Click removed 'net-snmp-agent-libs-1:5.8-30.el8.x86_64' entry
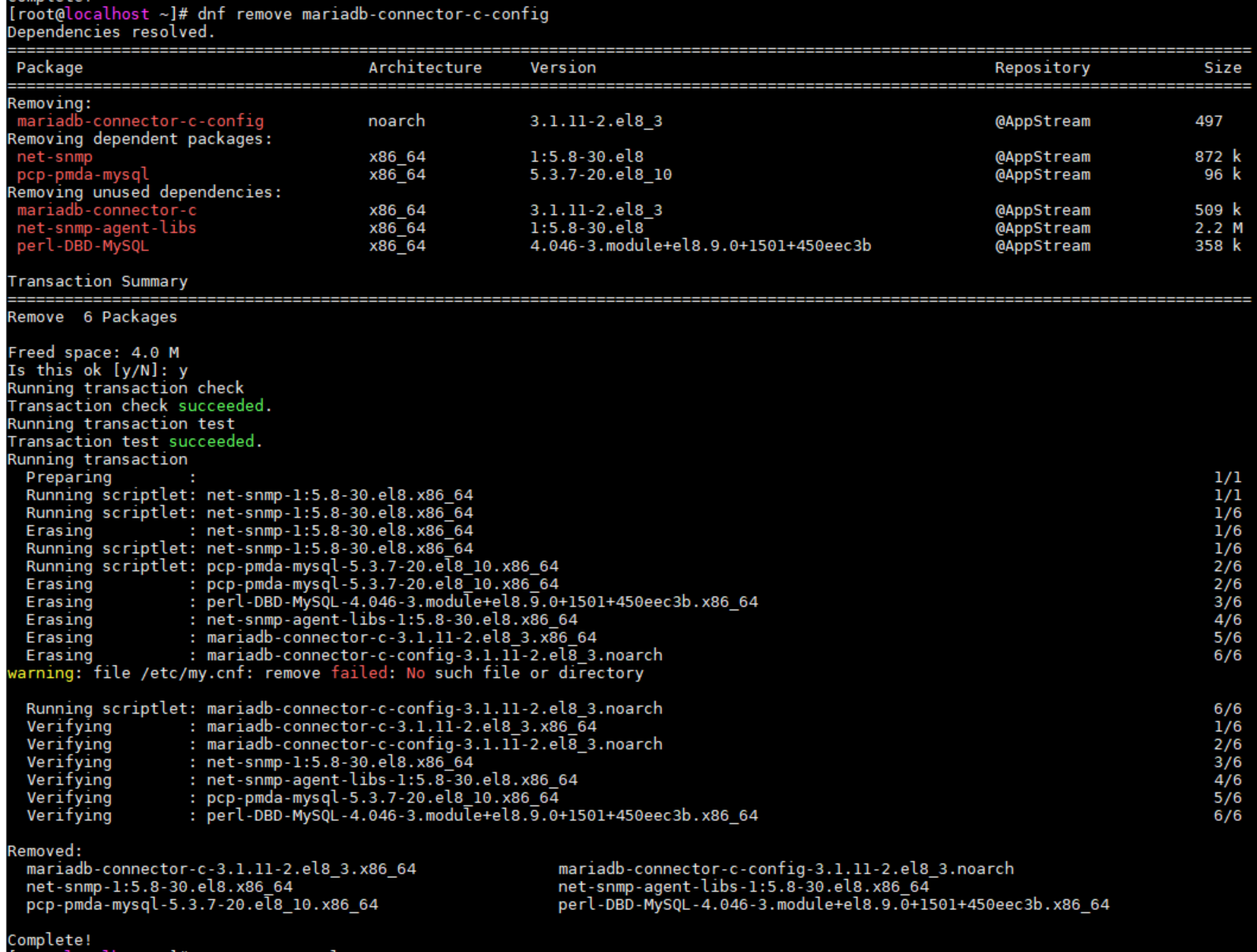Screen dimensions: 1257x952 tap(743, 887)
